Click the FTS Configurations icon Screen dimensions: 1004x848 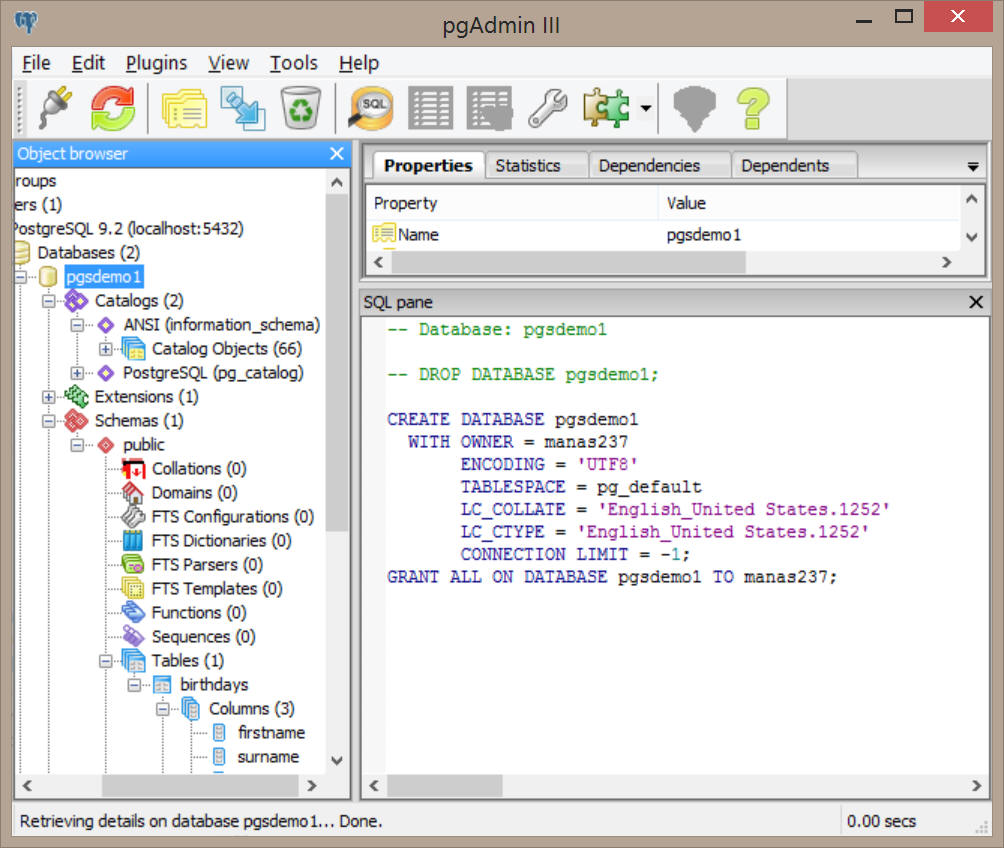pos(133,516)
